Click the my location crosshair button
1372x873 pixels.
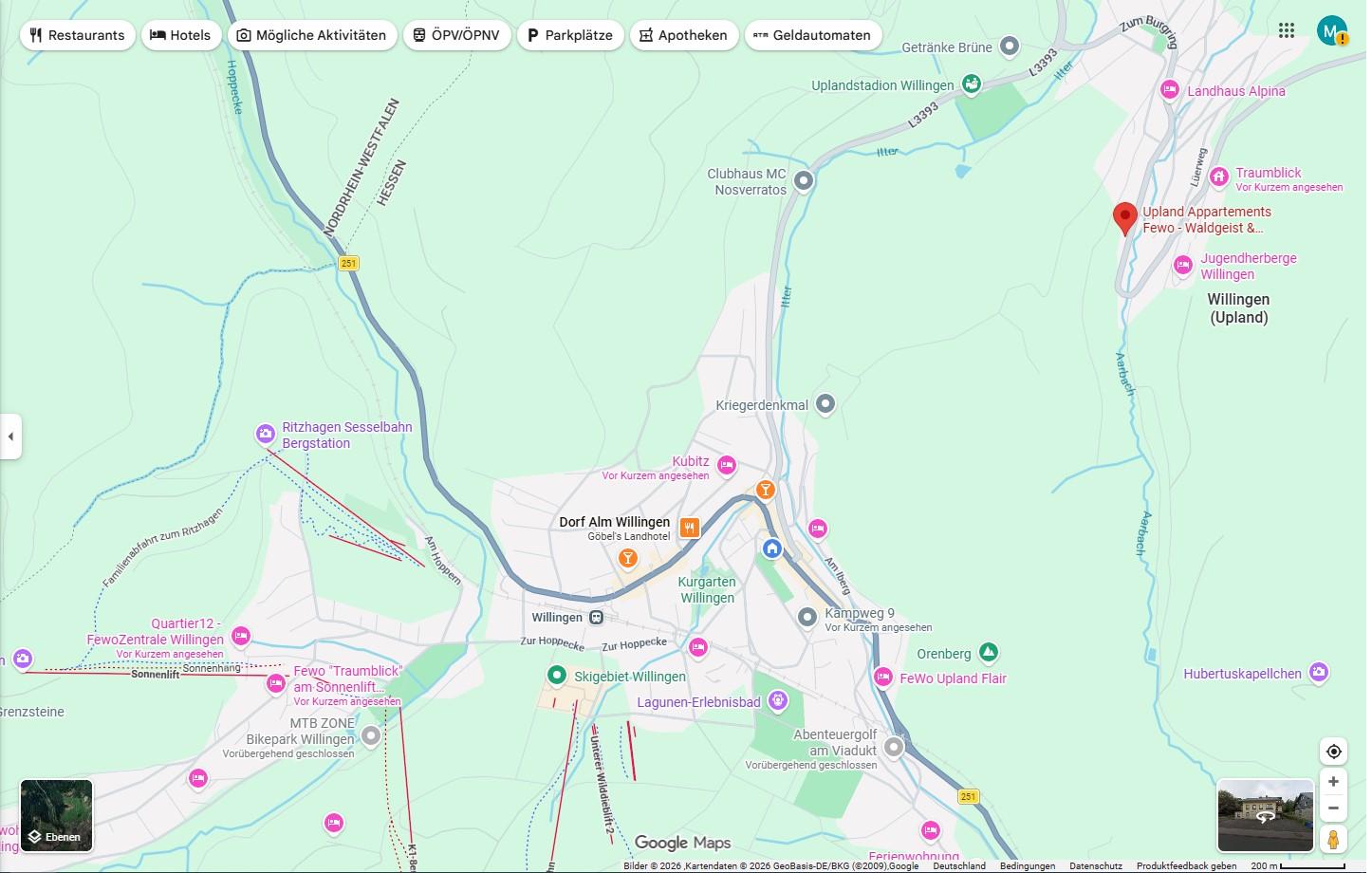point(1333,752)
